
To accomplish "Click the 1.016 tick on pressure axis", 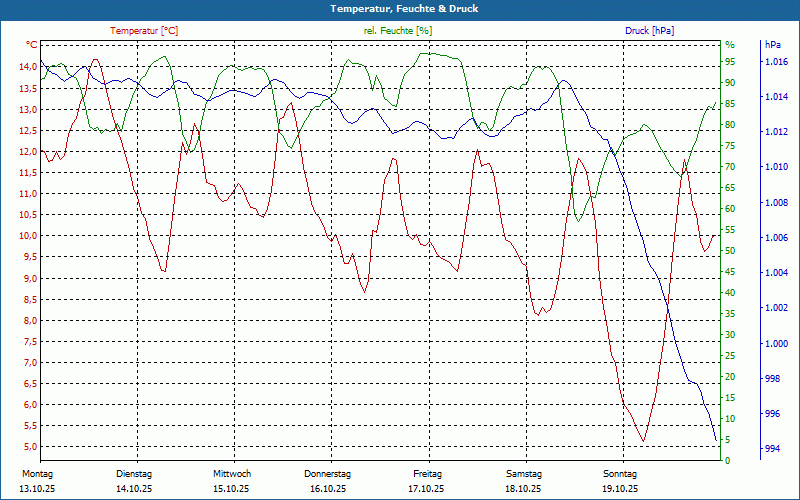I will coord(776,62).
